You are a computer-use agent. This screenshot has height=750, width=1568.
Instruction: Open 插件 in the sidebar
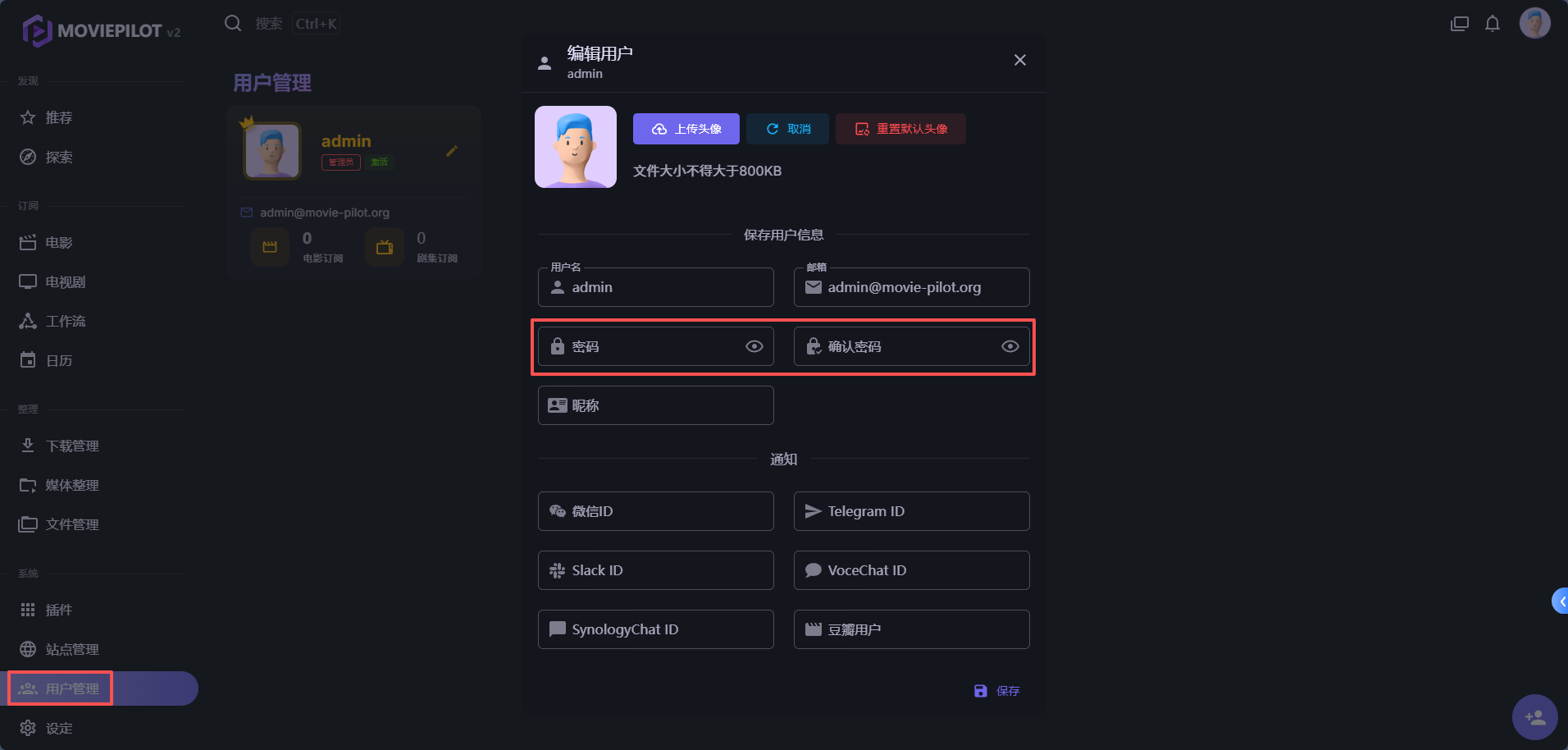(59, 610)
